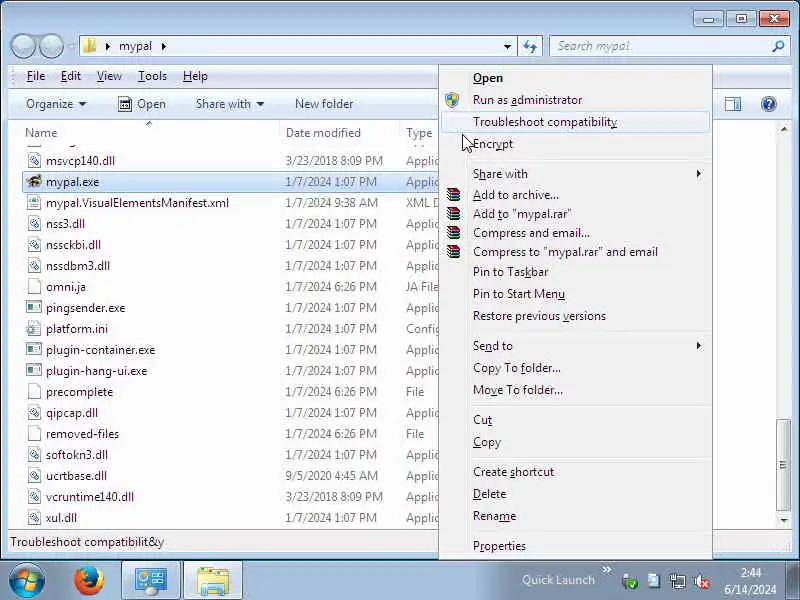
Task: Click the mypal.exe raccoon file icon
Action: [34, 182]
